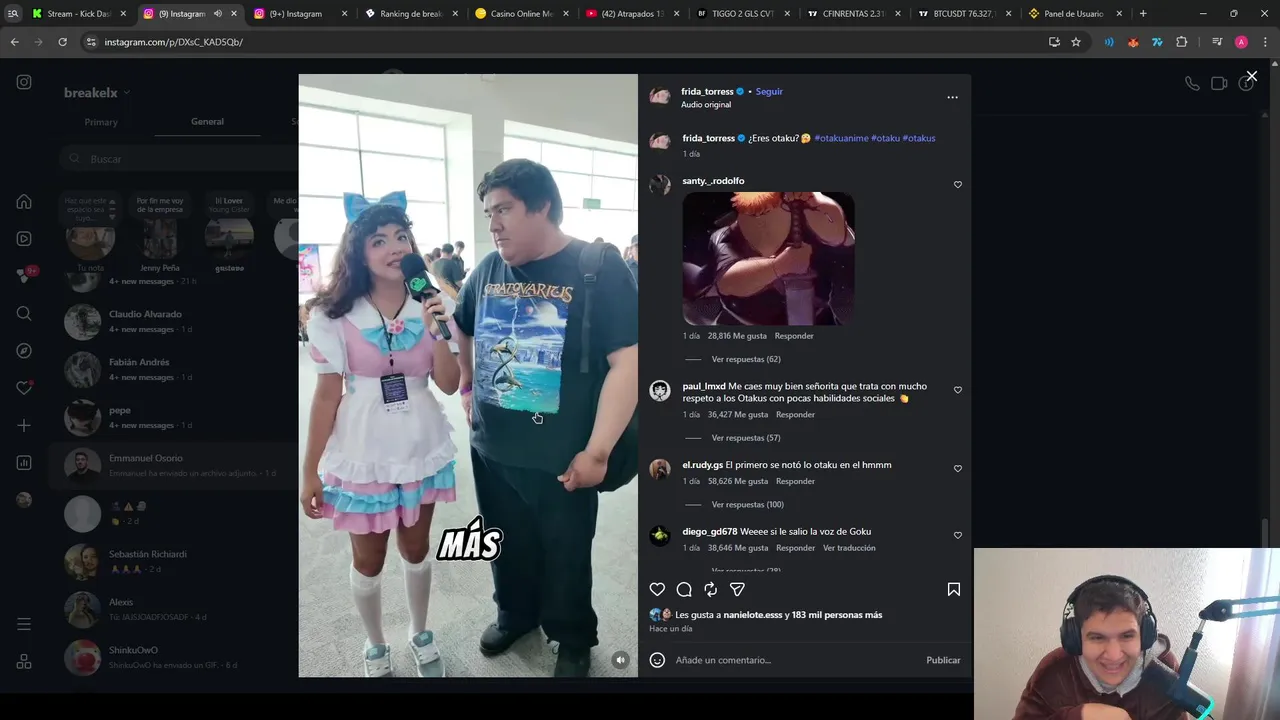Toggle the video sound speaker button
The width and height of the screenshot is (1280, 720).
[620, 660]
